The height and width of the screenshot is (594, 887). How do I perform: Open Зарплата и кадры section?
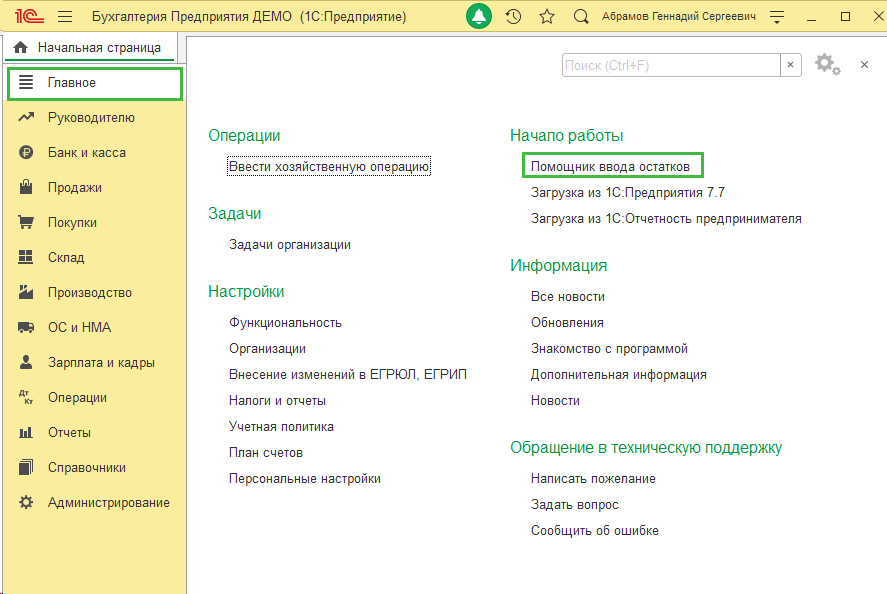pos(101,363)
